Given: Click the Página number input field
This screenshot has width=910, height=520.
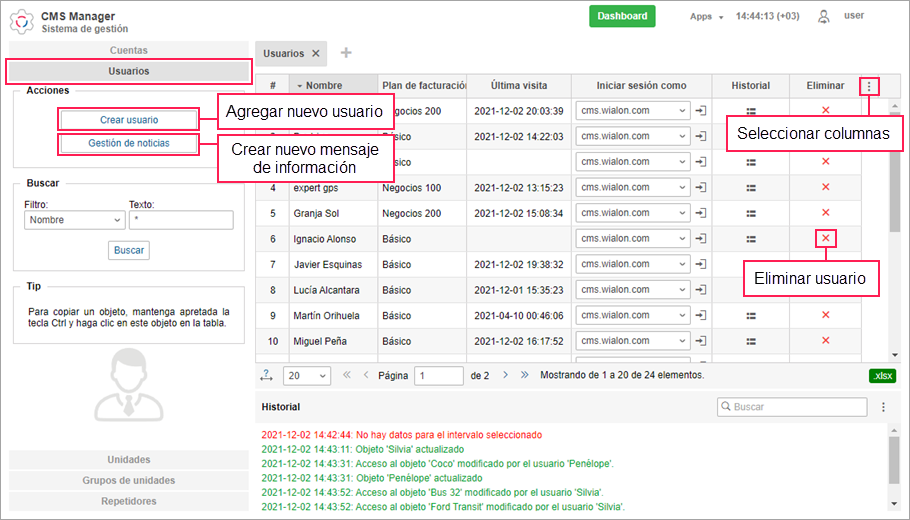Looking at the screenshot, I should (x=439, y=375).
